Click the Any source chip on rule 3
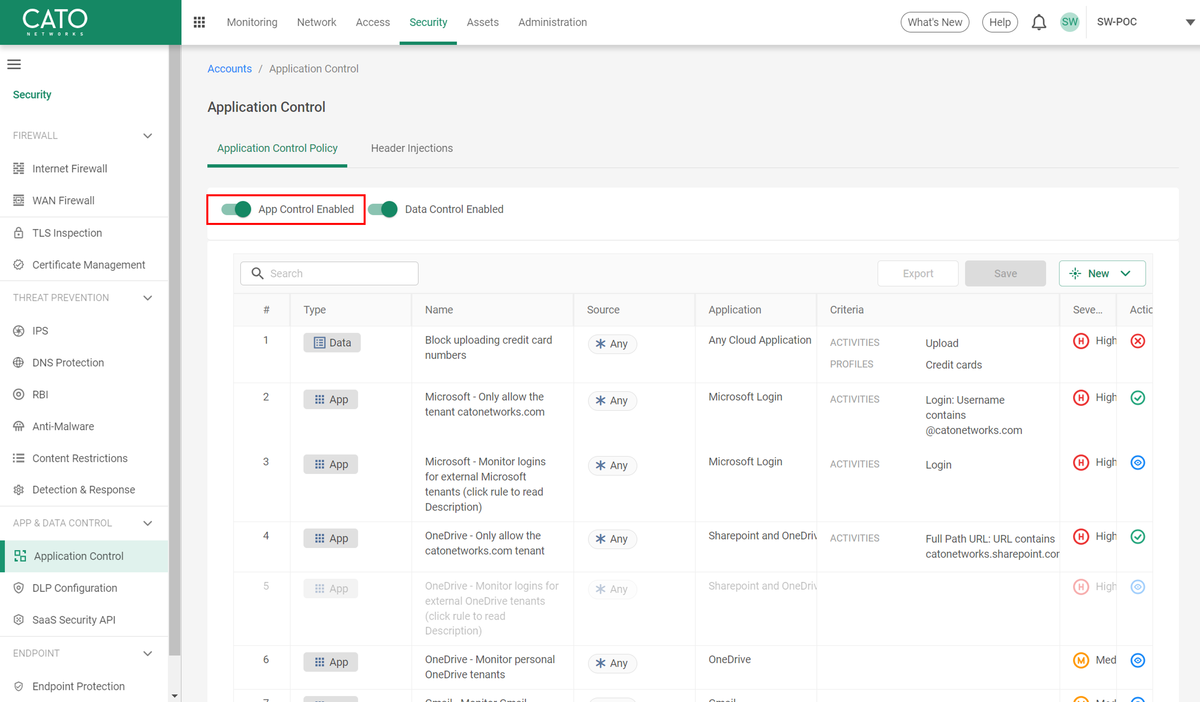 coord(612,465)
